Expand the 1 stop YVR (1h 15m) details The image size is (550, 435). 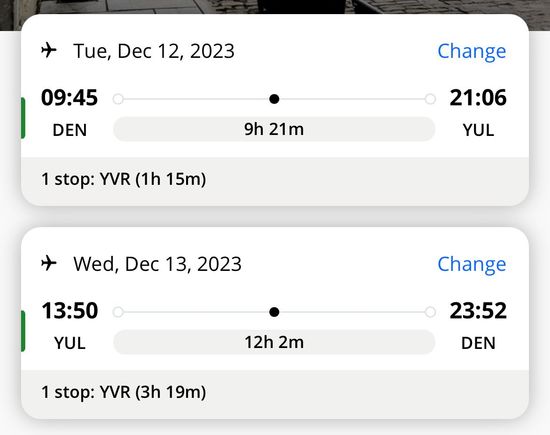[275, 181]
